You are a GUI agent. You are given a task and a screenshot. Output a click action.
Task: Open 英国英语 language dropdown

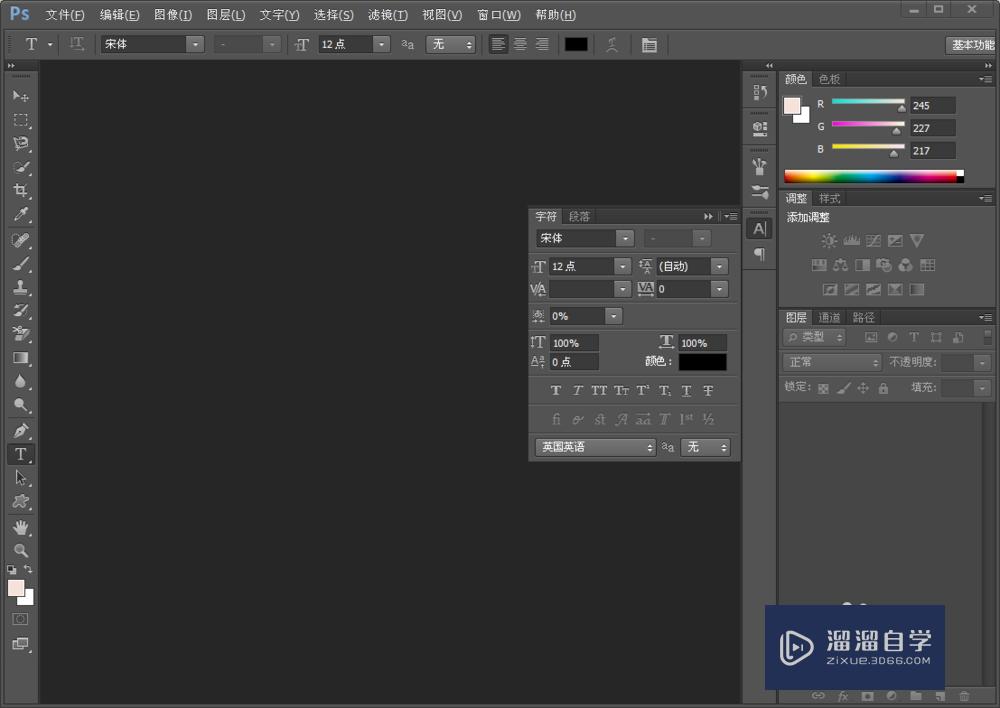(x=595, y=447)
